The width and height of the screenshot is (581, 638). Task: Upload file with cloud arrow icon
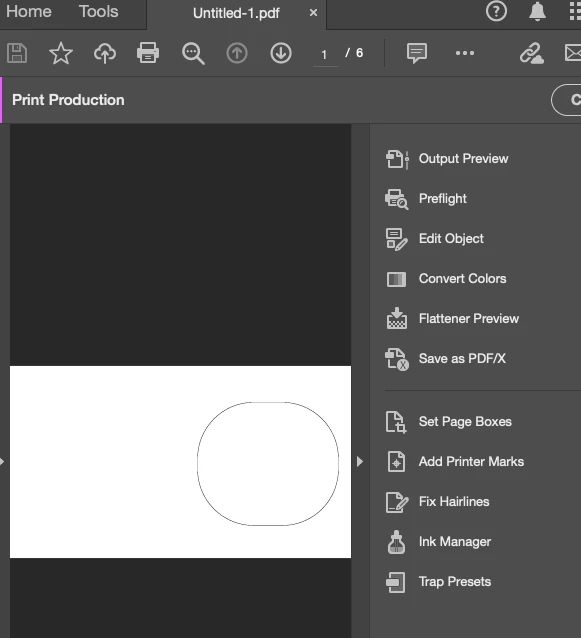[105, 53]
